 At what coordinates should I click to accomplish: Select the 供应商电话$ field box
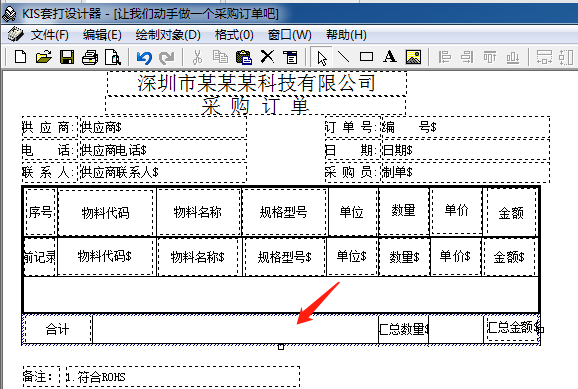[x=163, y=150]
